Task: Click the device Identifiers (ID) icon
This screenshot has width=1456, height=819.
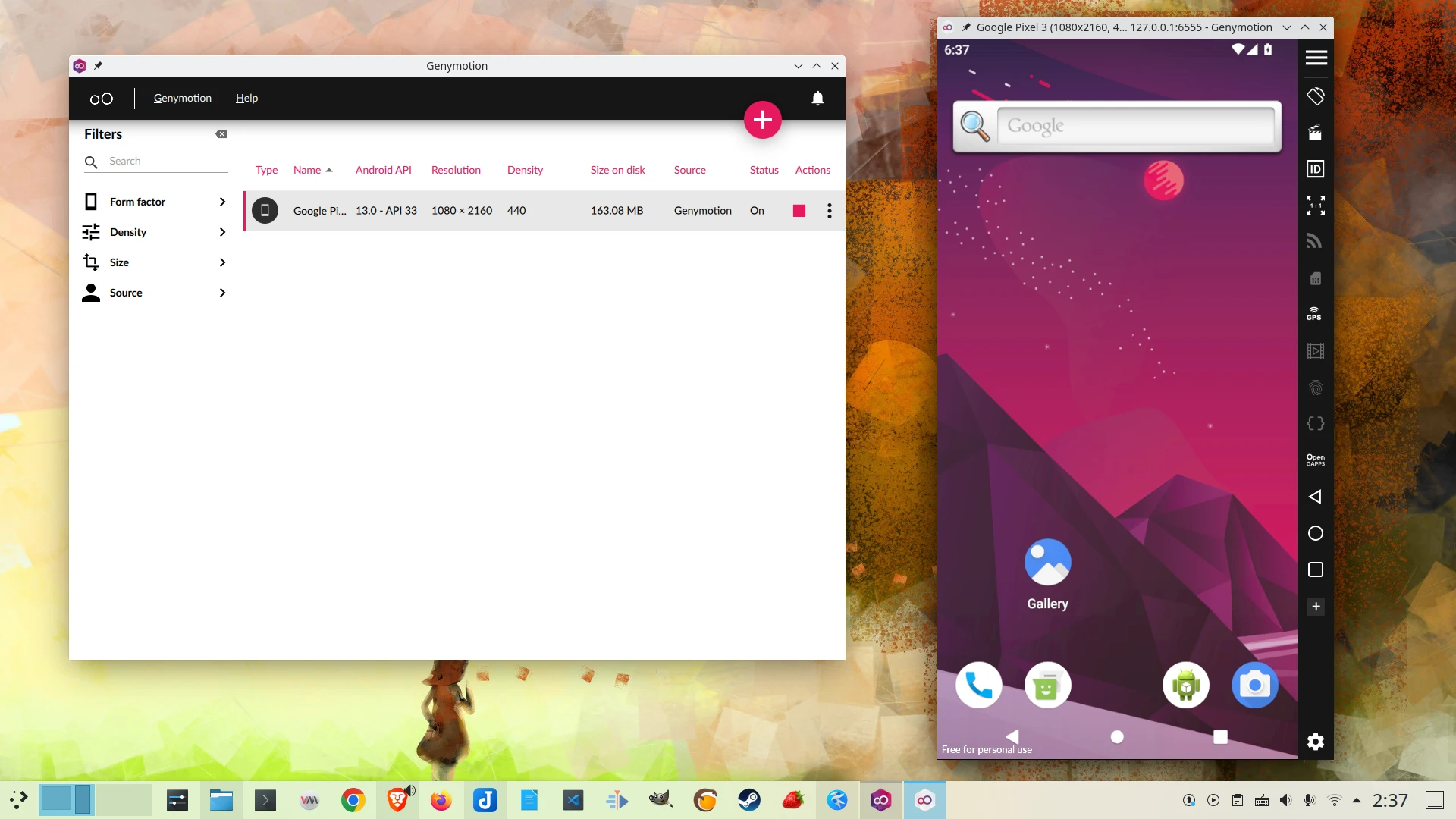Action: (x=1315, y=169)
